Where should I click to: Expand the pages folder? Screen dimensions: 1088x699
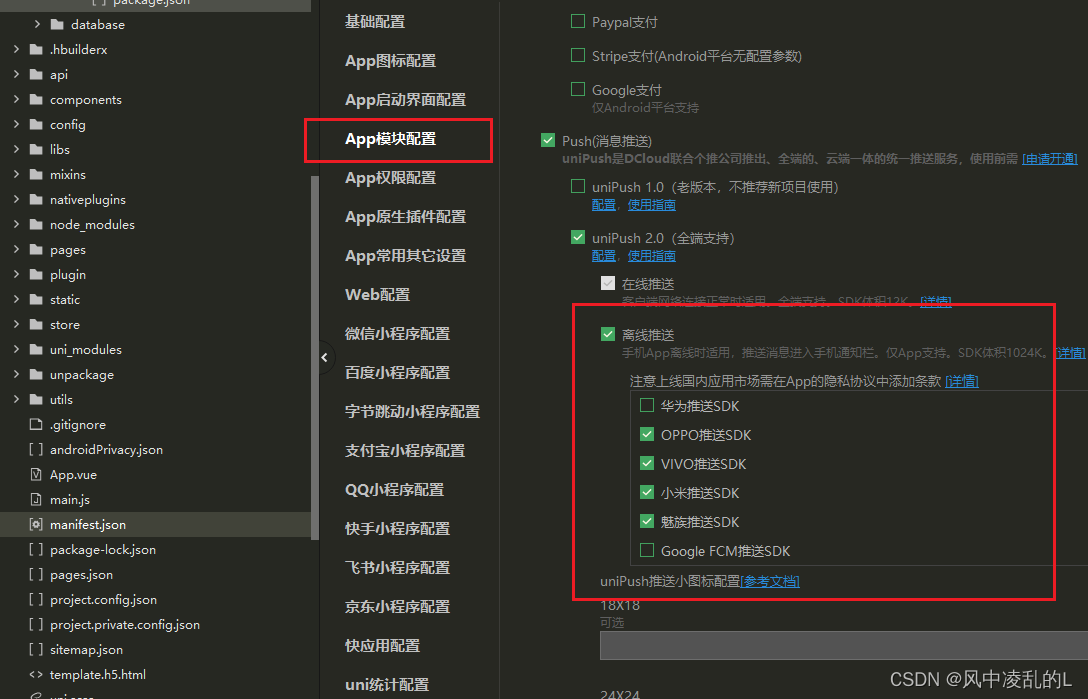pos(14,249)
